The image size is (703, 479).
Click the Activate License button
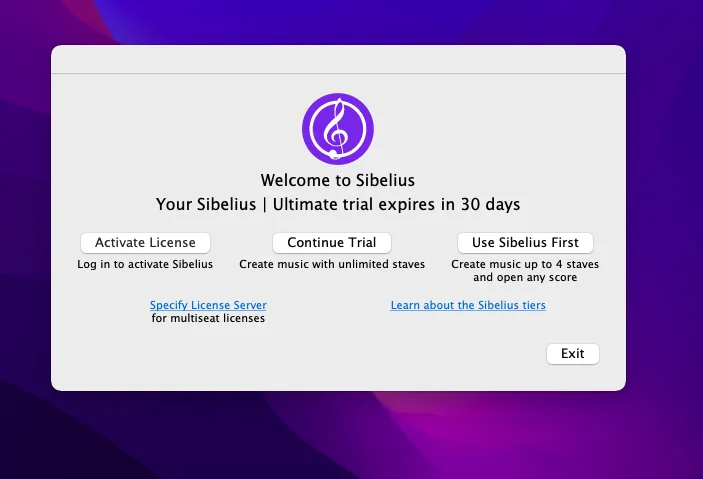point(145,243)
